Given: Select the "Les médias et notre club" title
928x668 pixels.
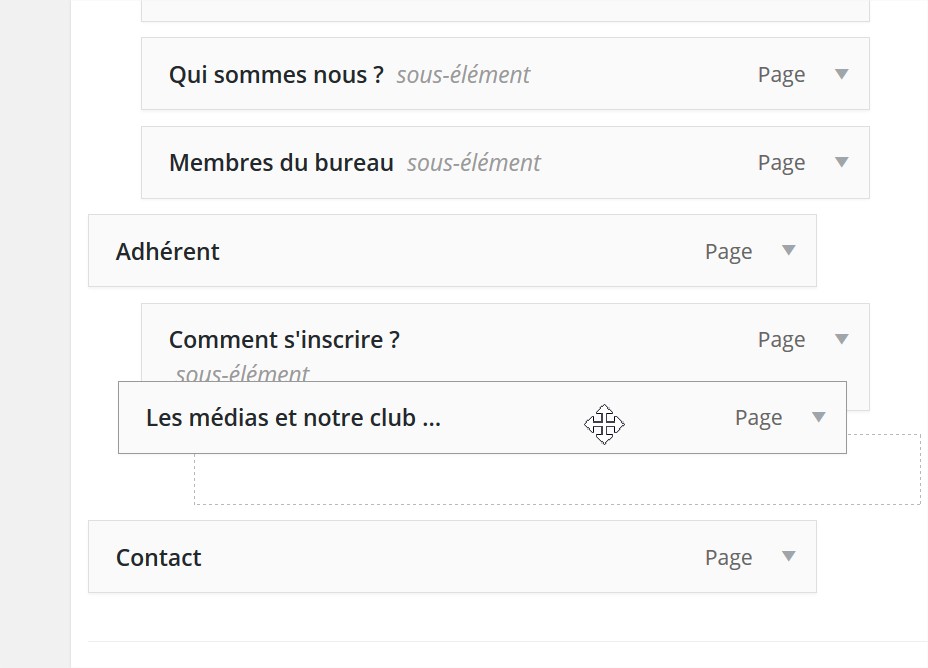Looking at the screenshot, I should coord(293,418).
